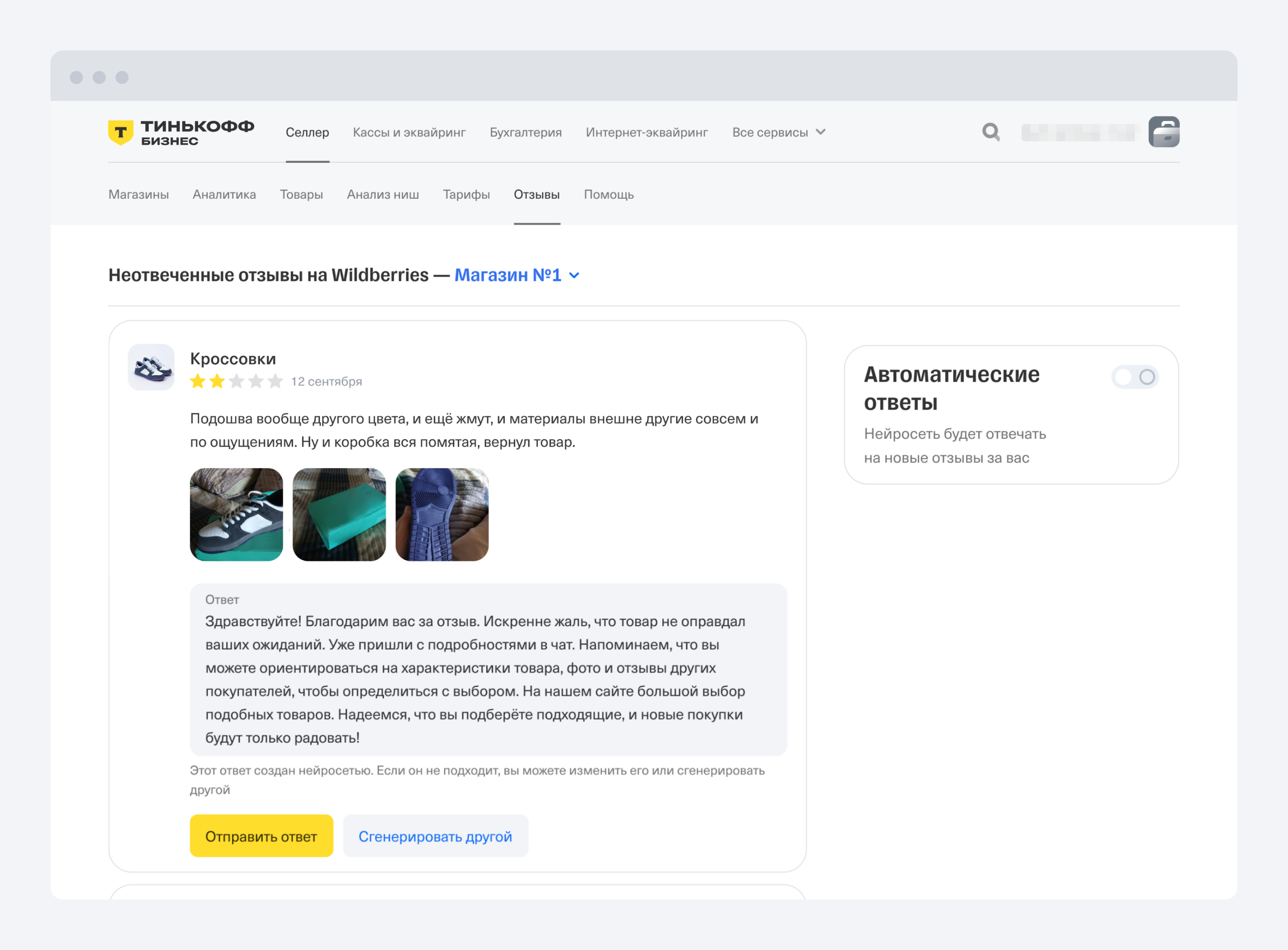
Task: Click inside the generated answer text field
Action: pos(489,670)
